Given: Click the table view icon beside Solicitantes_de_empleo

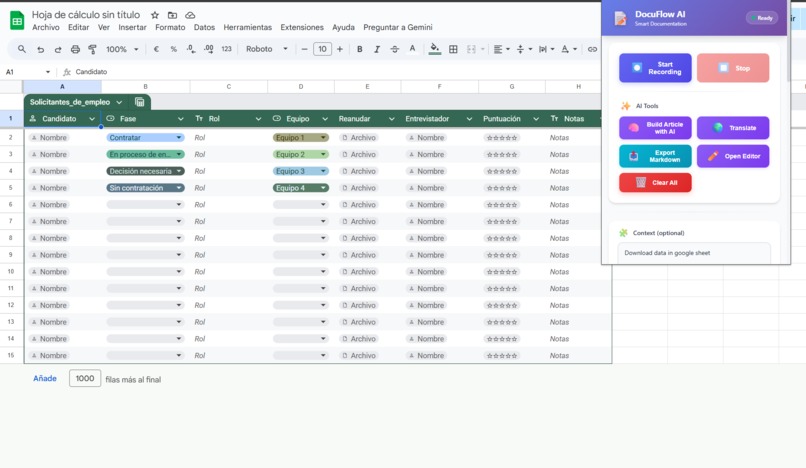Looking at the screenshot, I should pos(139,102).
